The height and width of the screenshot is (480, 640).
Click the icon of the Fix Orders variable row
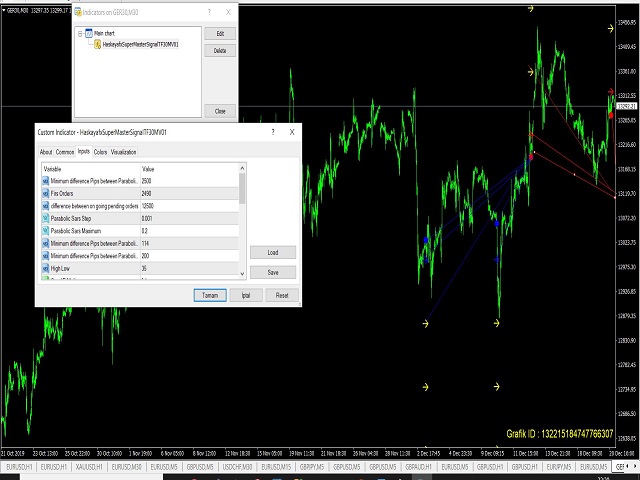45,193
